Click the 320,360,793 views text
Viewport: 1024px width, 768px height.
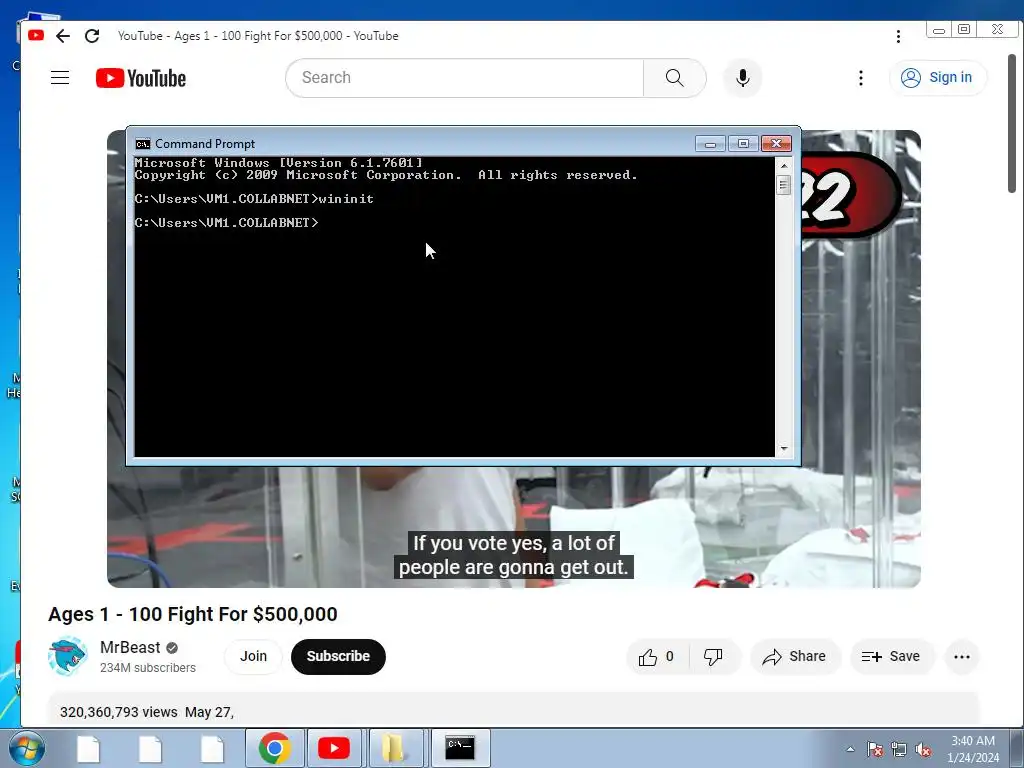coord(118,712)
